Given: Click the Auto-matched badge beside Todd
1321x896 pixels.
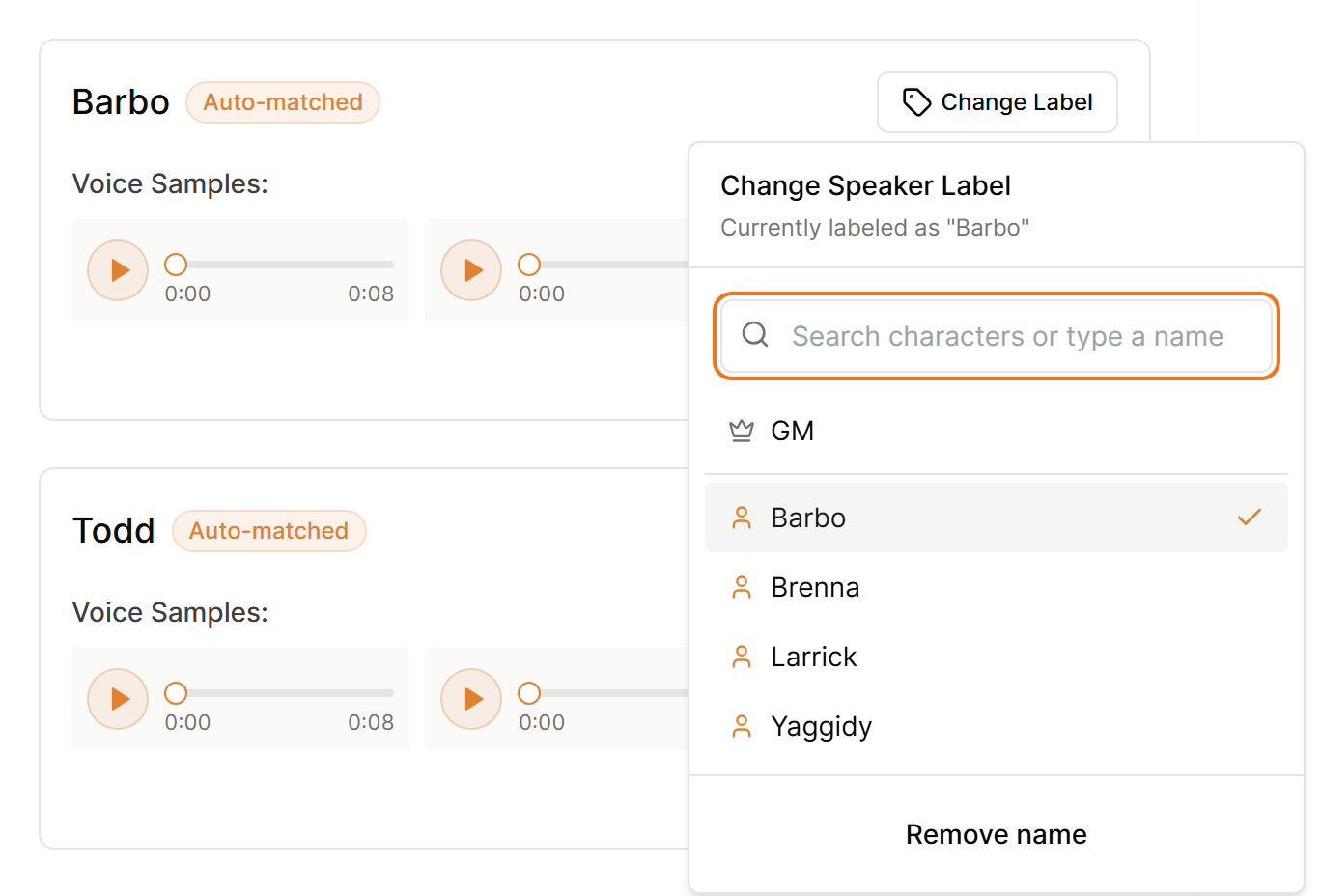Looking at the screenshot, I should [x=269, y=531].
